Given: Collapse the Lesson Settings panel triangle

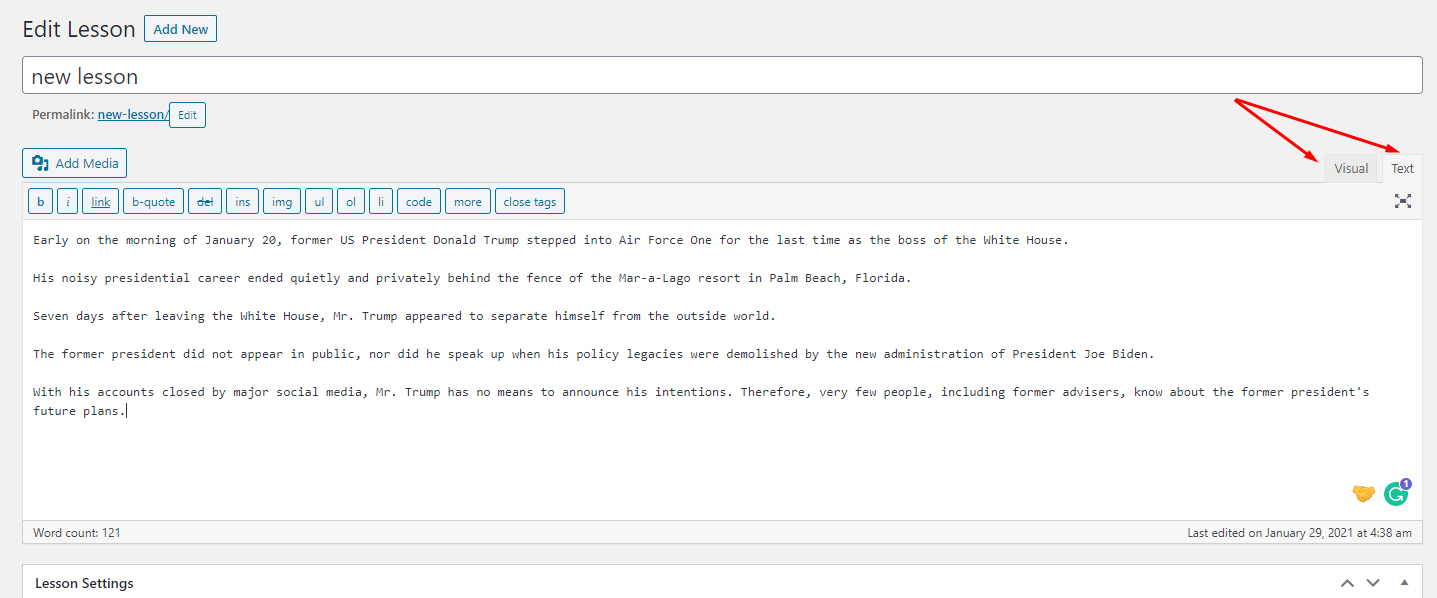Looking at the screenshot, I should click(1404, 582).
